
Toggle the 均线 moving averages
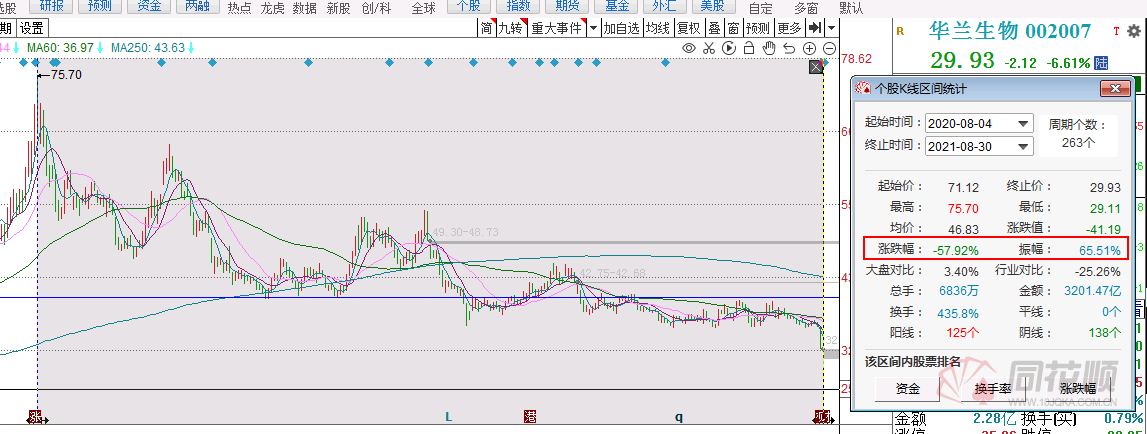tap(658, 29)
